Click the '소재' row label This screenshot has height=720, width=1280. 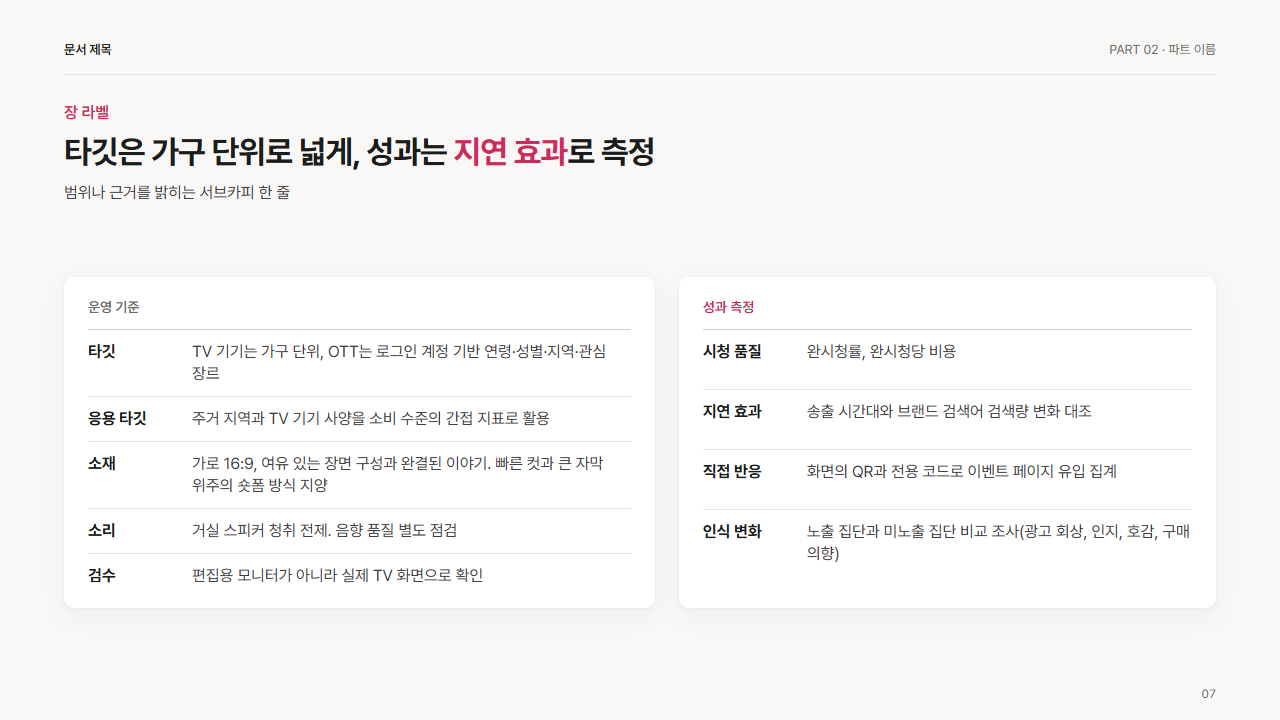pyautogui.click(x=102, y=463)
